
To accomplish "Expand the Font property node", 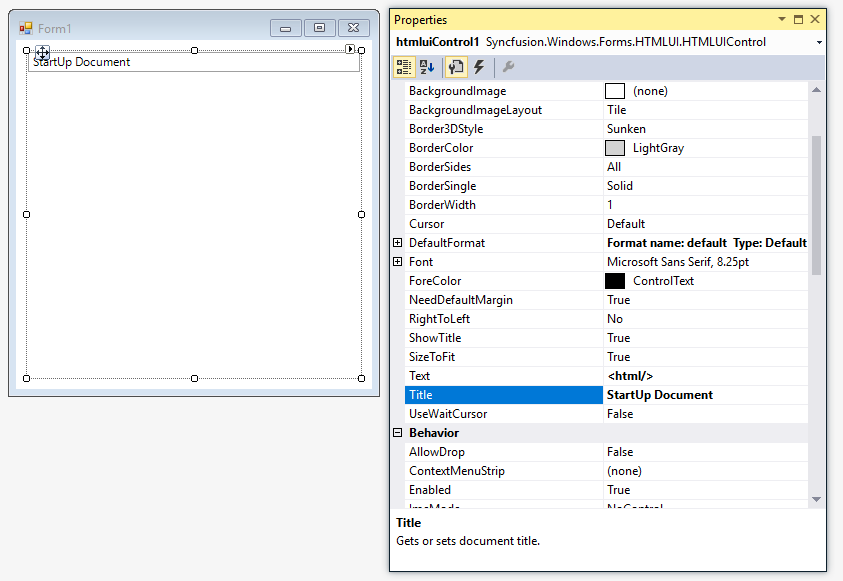I will click(398, 261).
